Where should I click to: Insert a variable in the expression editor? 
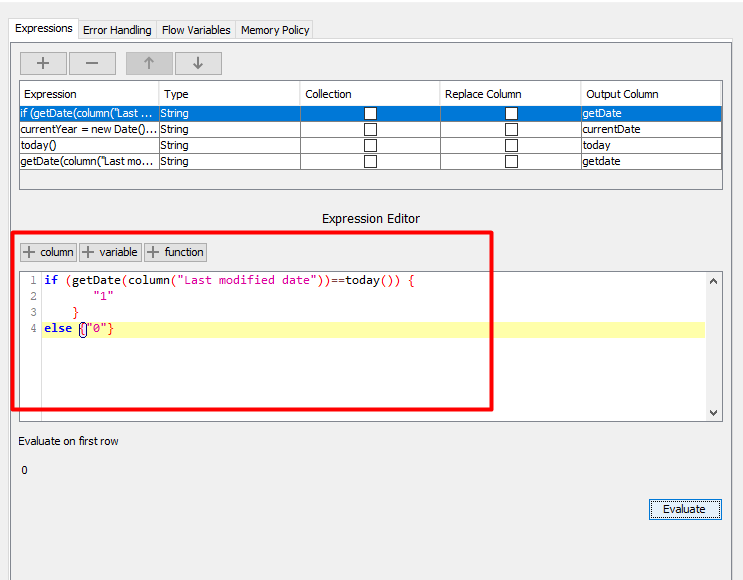coord(110,252)
